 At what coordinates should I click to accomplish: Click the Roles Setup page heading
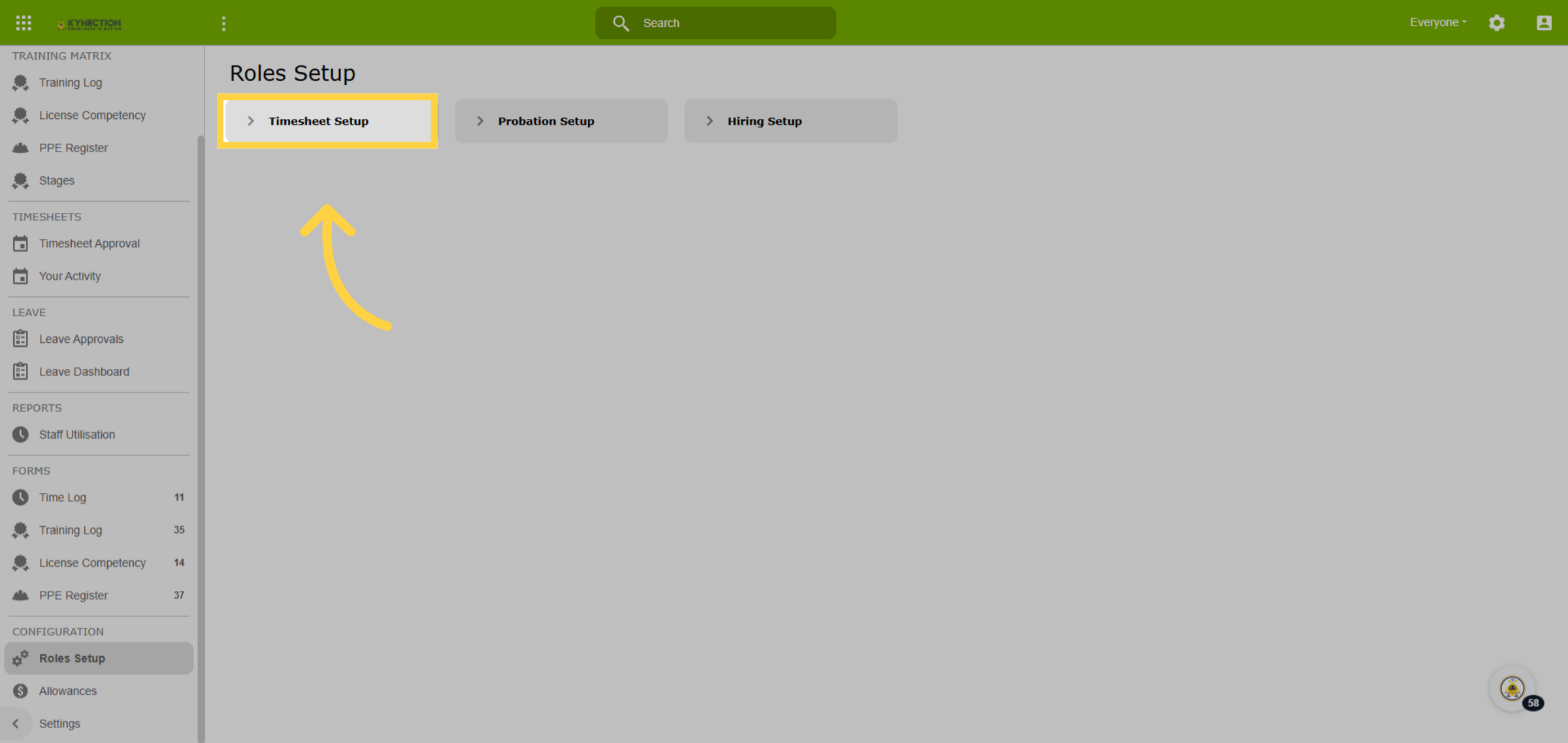tap(293, 73)
